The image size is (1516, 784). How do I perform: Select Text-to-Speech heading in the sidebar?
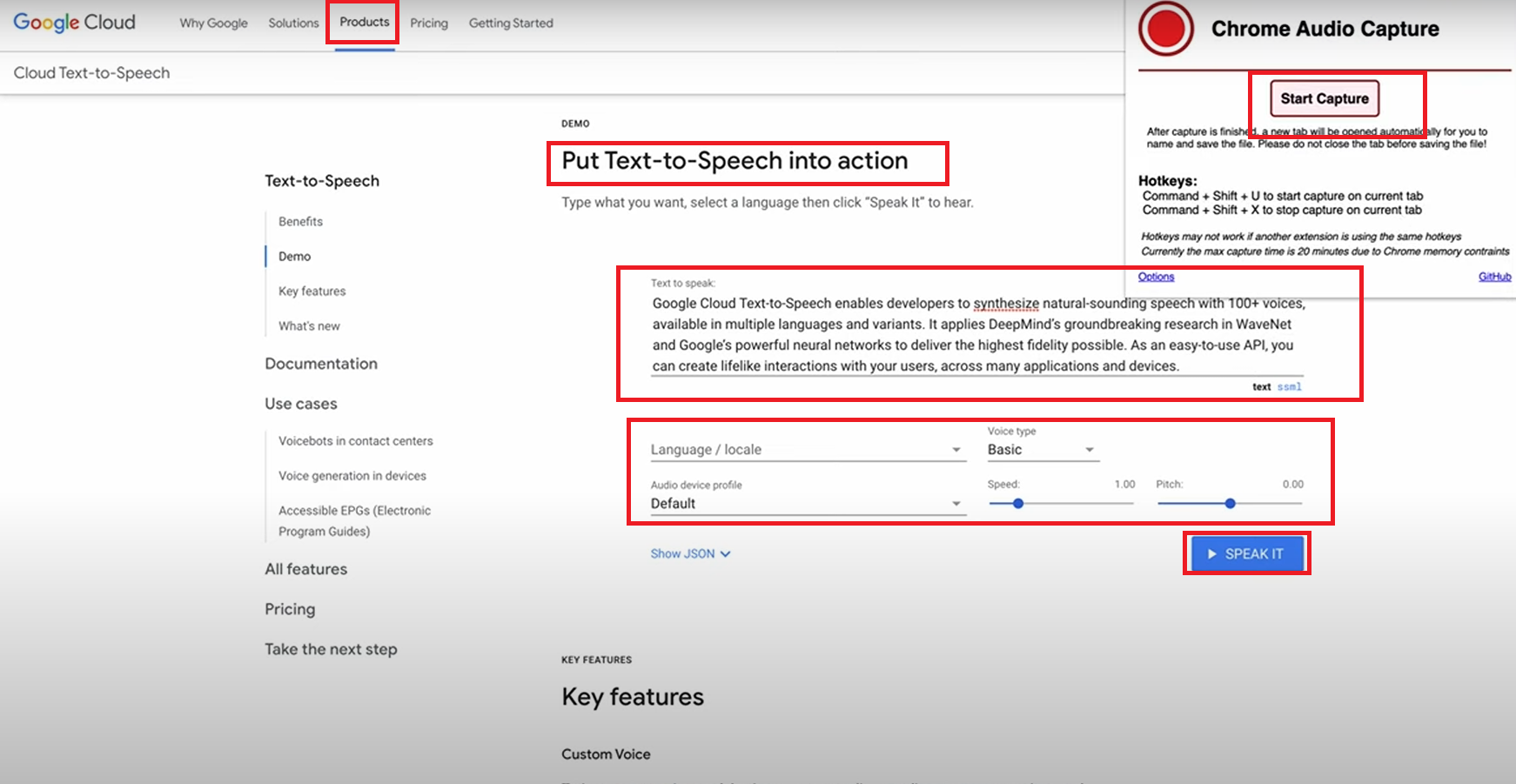pos(322,181)
